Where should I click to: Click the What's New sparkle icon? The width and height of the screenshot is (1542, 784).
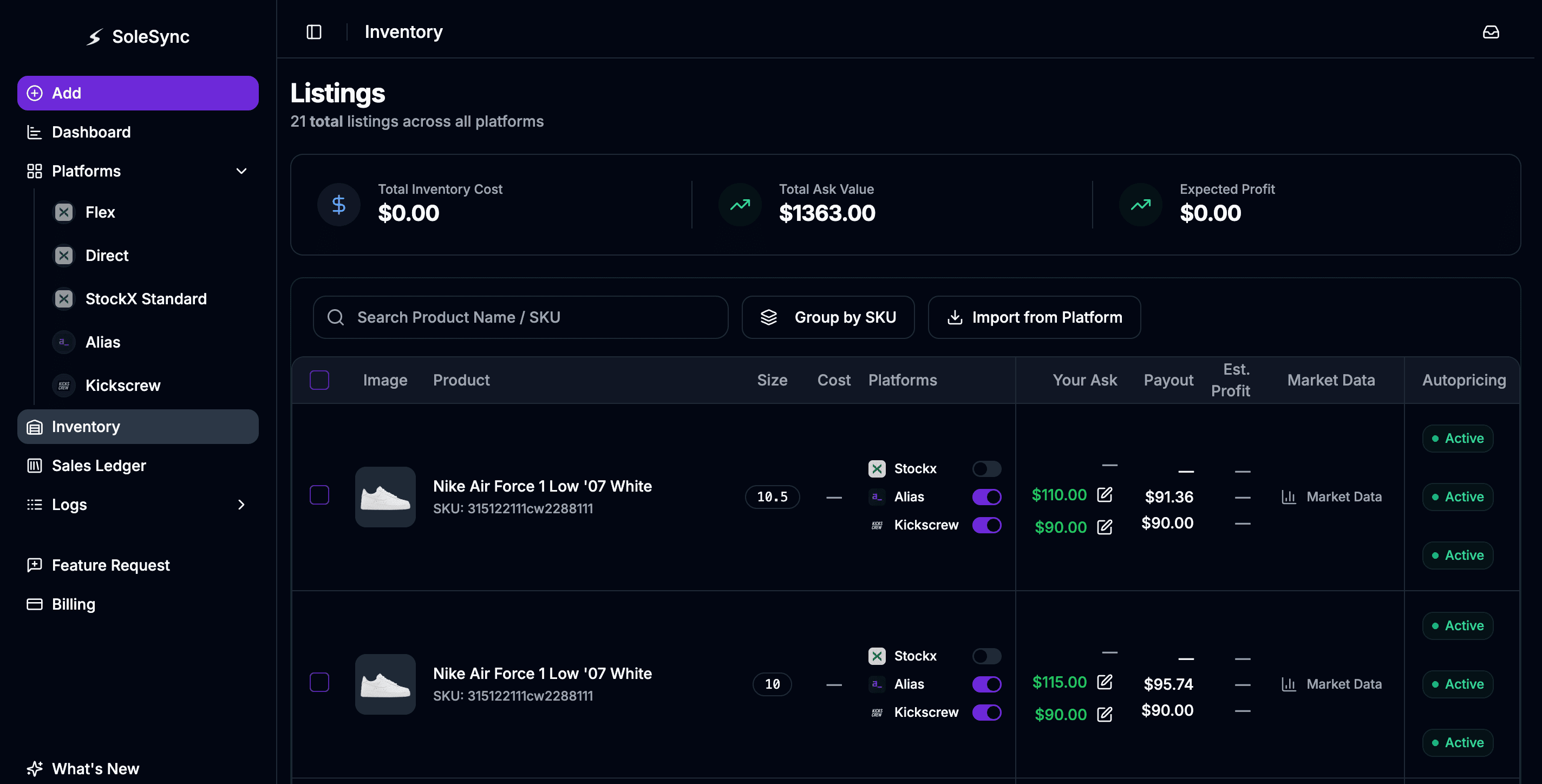(35, 768)
